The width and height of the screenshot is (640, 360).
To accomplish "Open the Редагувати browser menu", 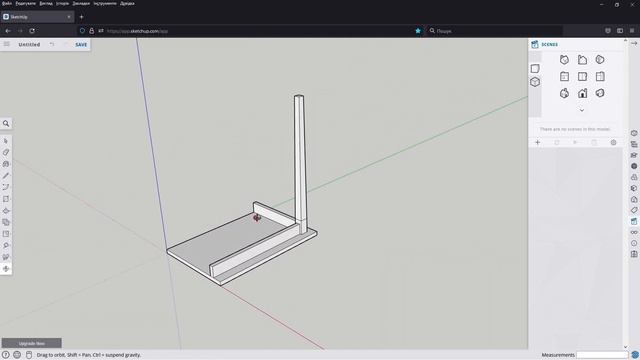I will [x=25, y=3].
